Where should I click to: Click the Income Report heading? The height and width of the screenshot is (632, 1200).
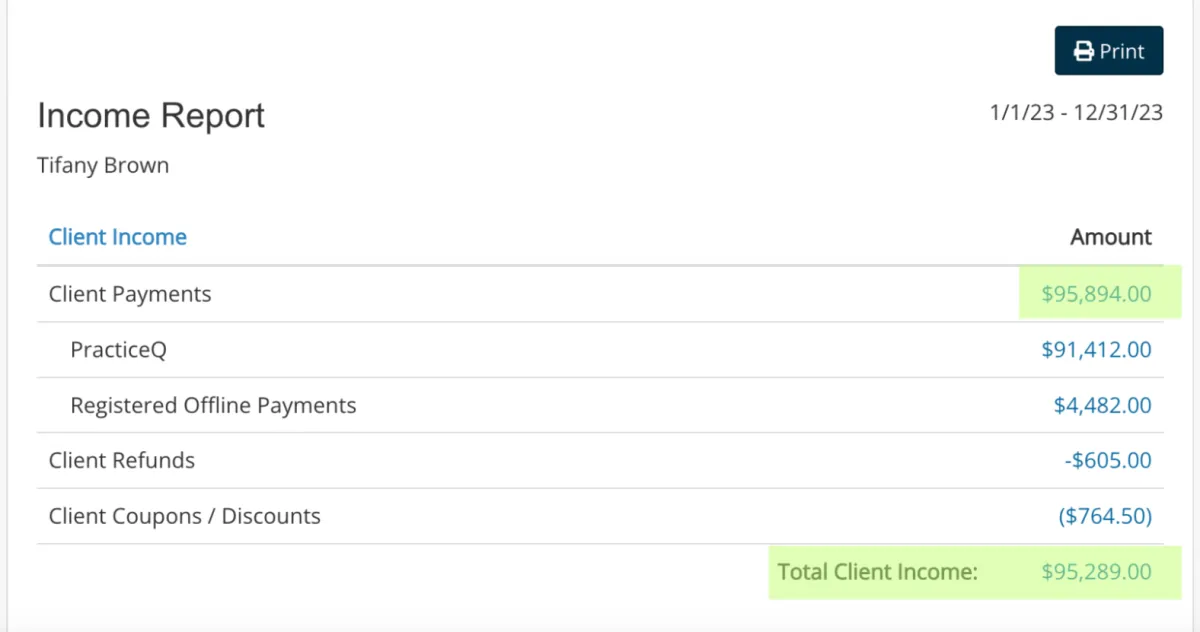pos(151,116)
